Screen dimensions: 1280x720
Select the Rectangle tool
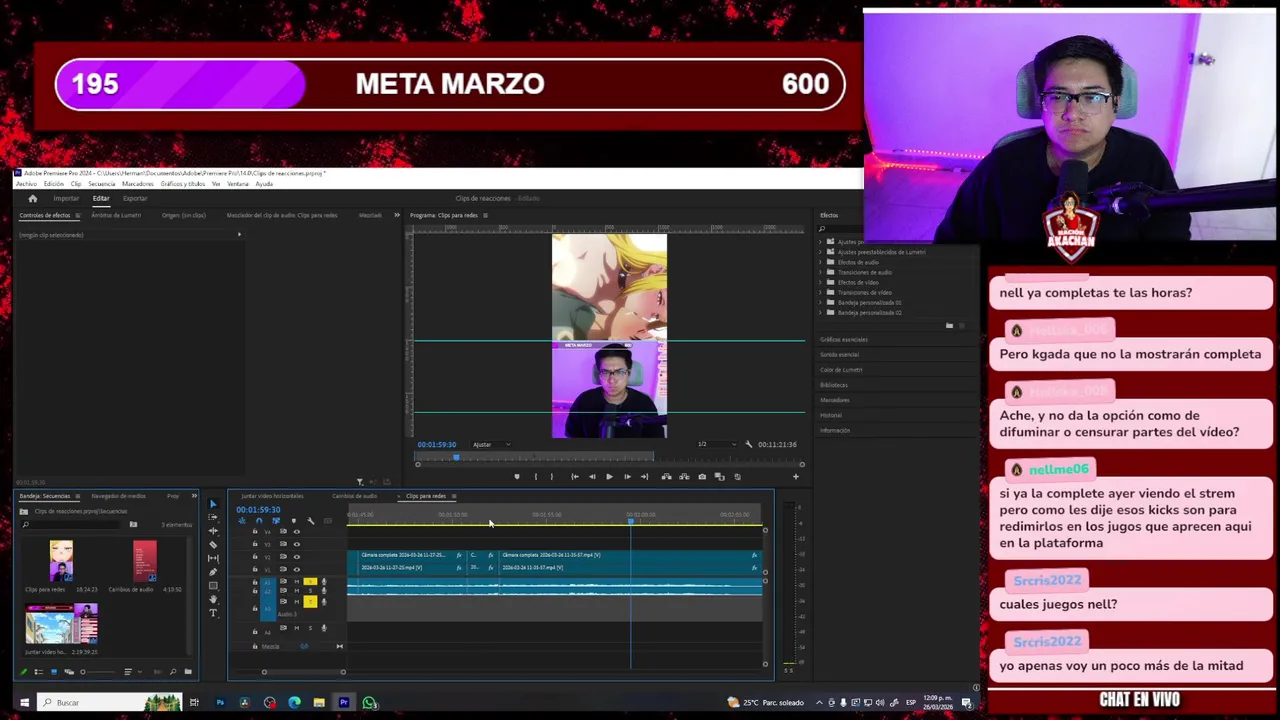click(213, 586)
